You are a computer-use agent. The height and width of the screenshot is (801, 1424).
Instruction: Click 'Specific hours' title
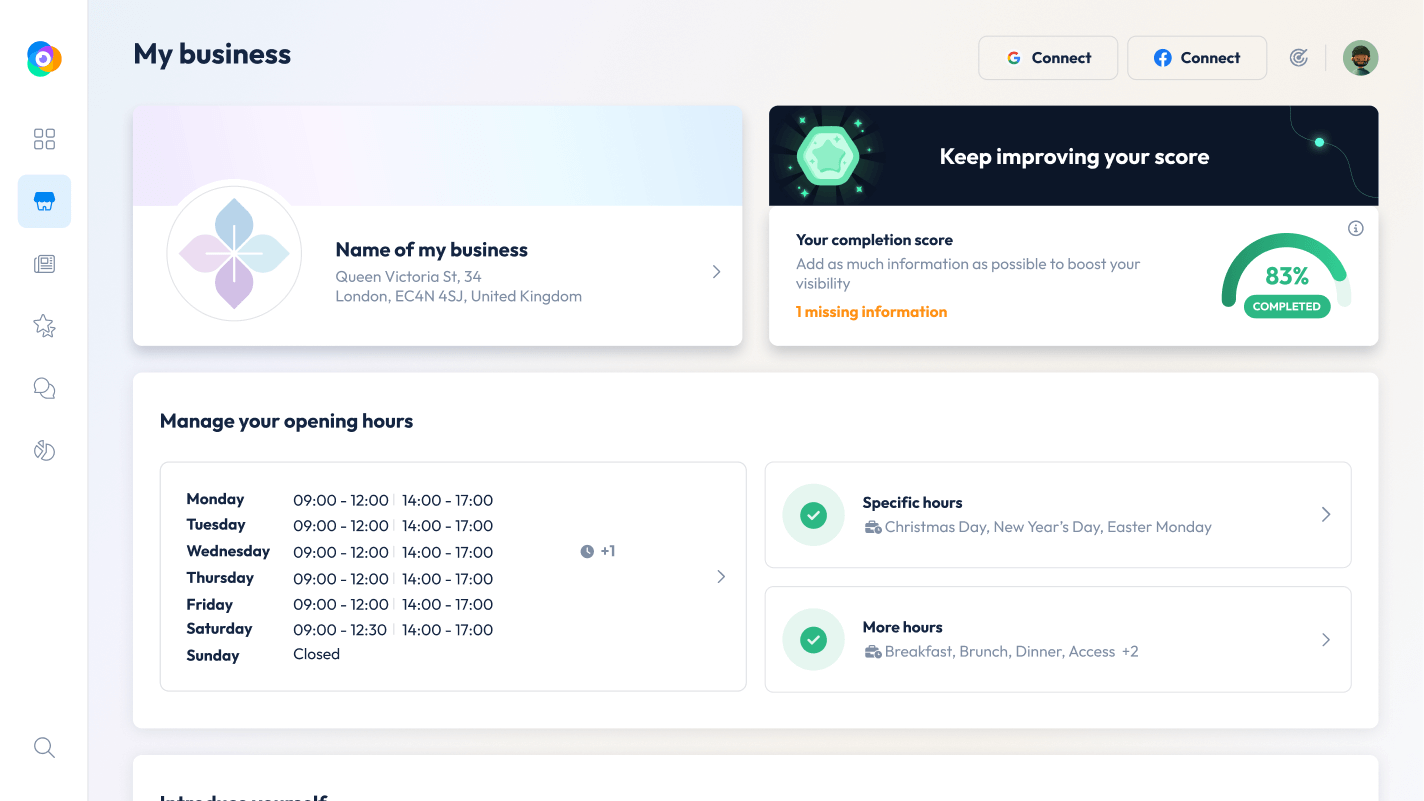[912, 503]
